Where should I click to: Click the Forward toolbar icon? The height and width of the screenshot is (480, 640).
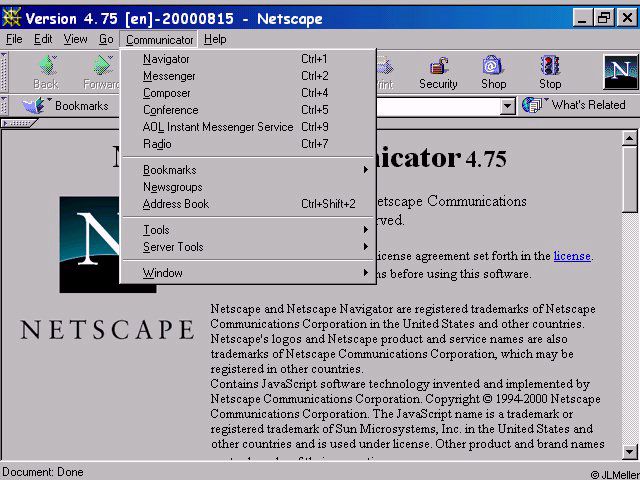[102, 65]
